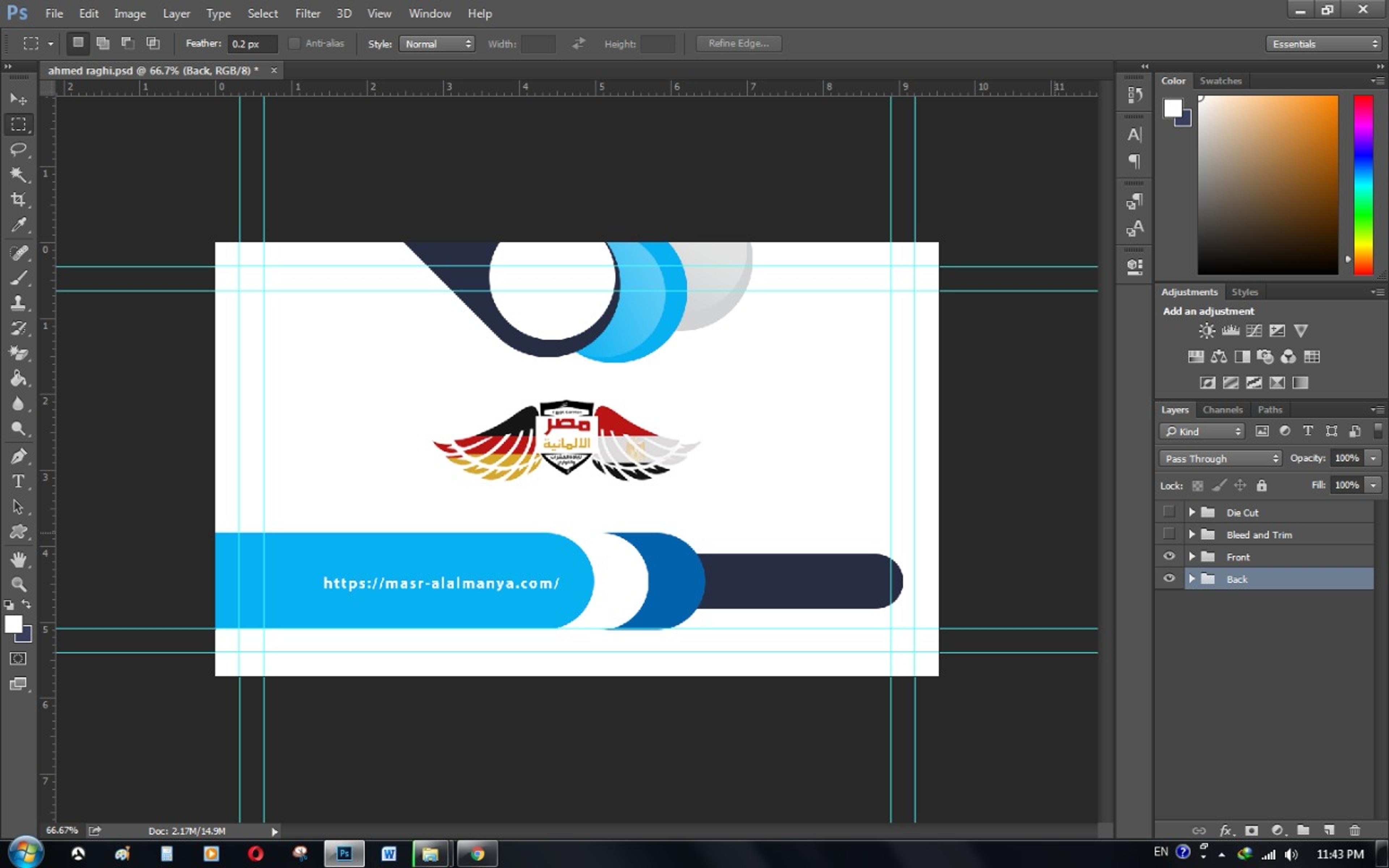Screen dimensions: 1389x868
Task: Hide the Back layer group
Action: coord(1169,579)
